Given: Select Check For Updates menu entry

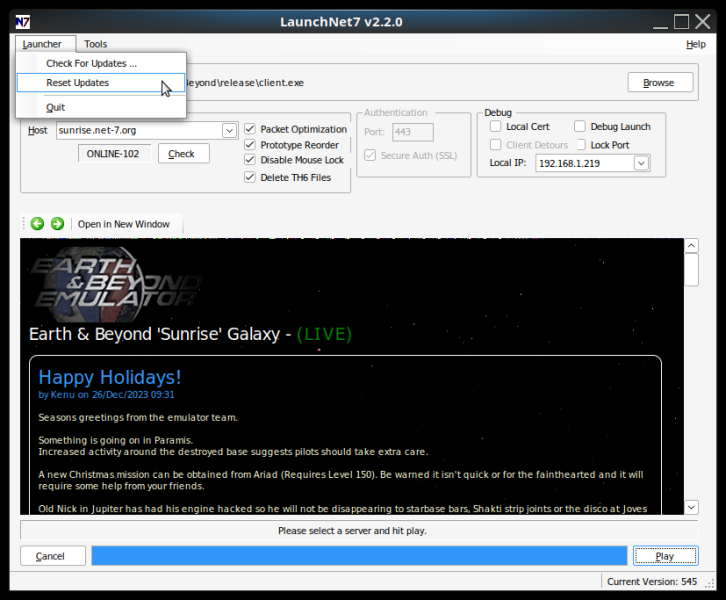Looking at the screenshot, I should pos(101,63).
